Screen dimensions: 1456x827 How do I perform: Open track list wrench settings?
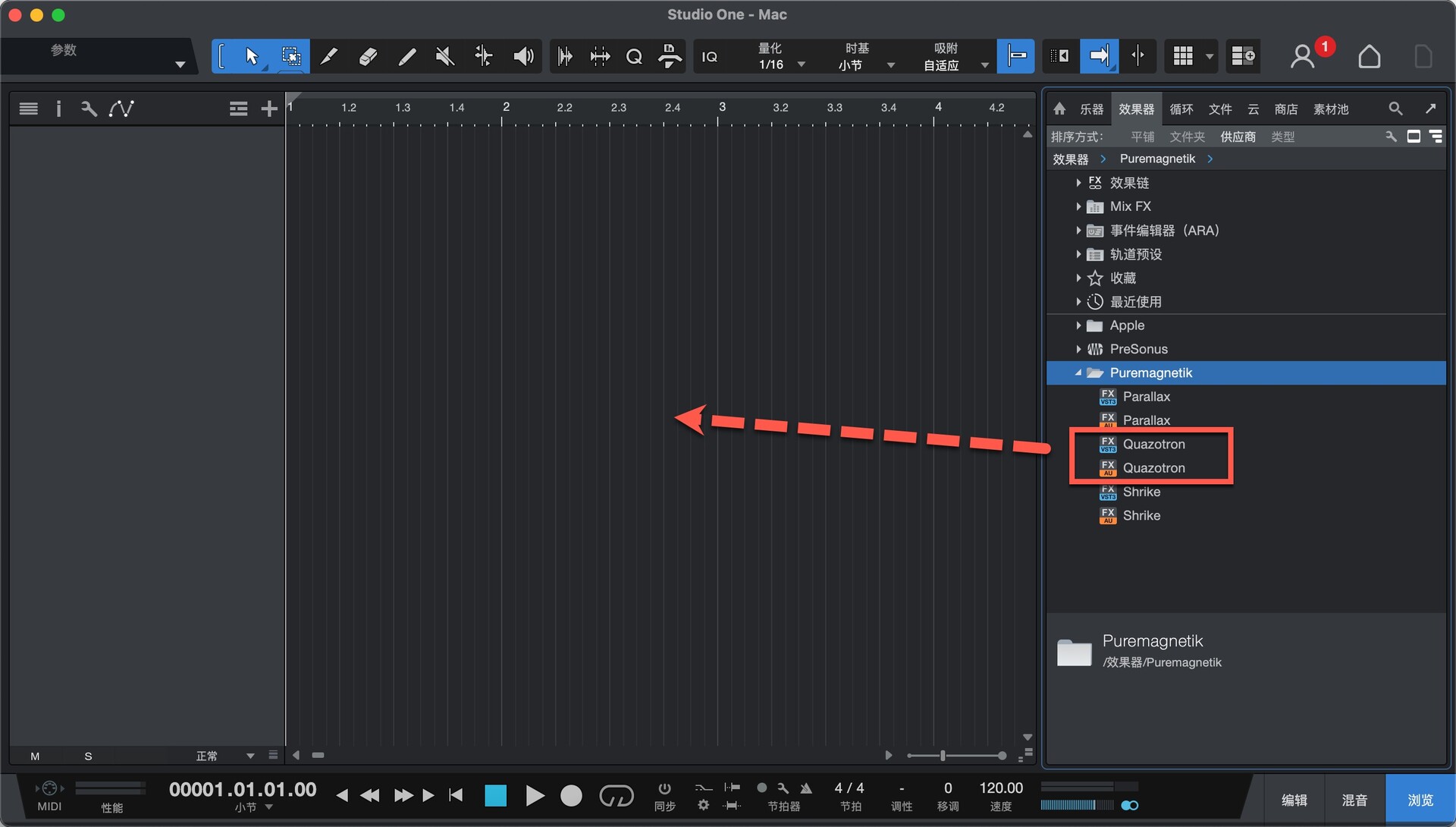[x=89, y=108]
